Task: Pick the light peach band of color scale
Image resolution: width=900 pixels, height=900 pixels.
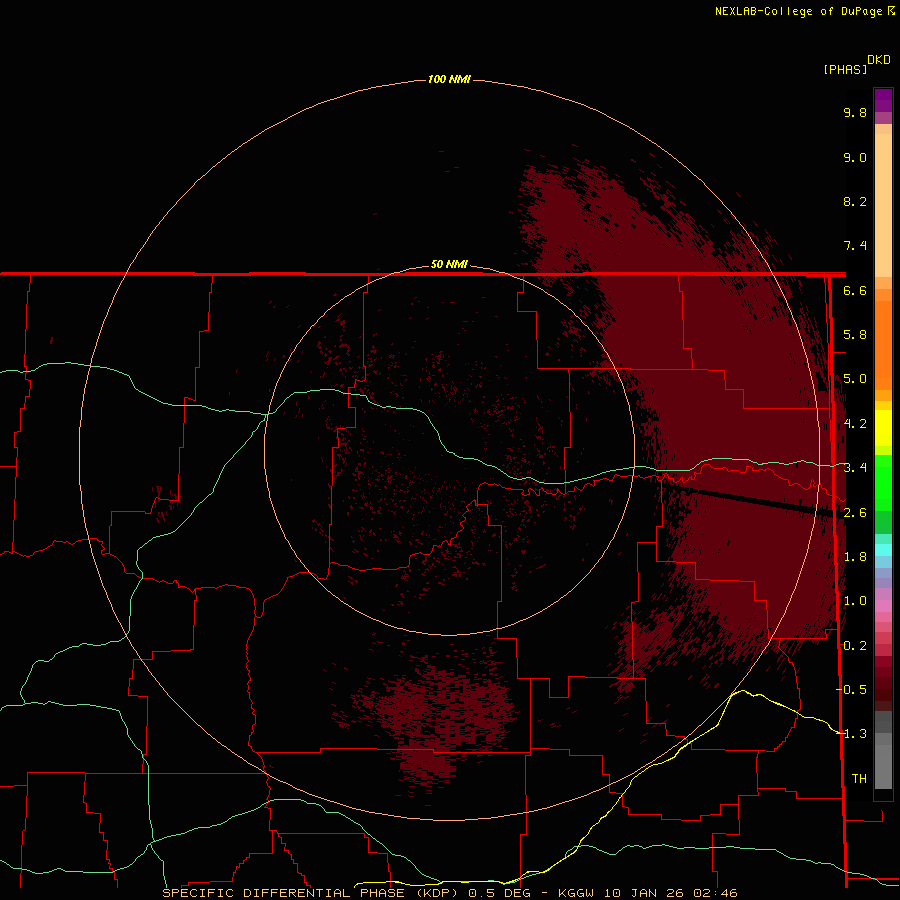Action: tap(883, 205)
